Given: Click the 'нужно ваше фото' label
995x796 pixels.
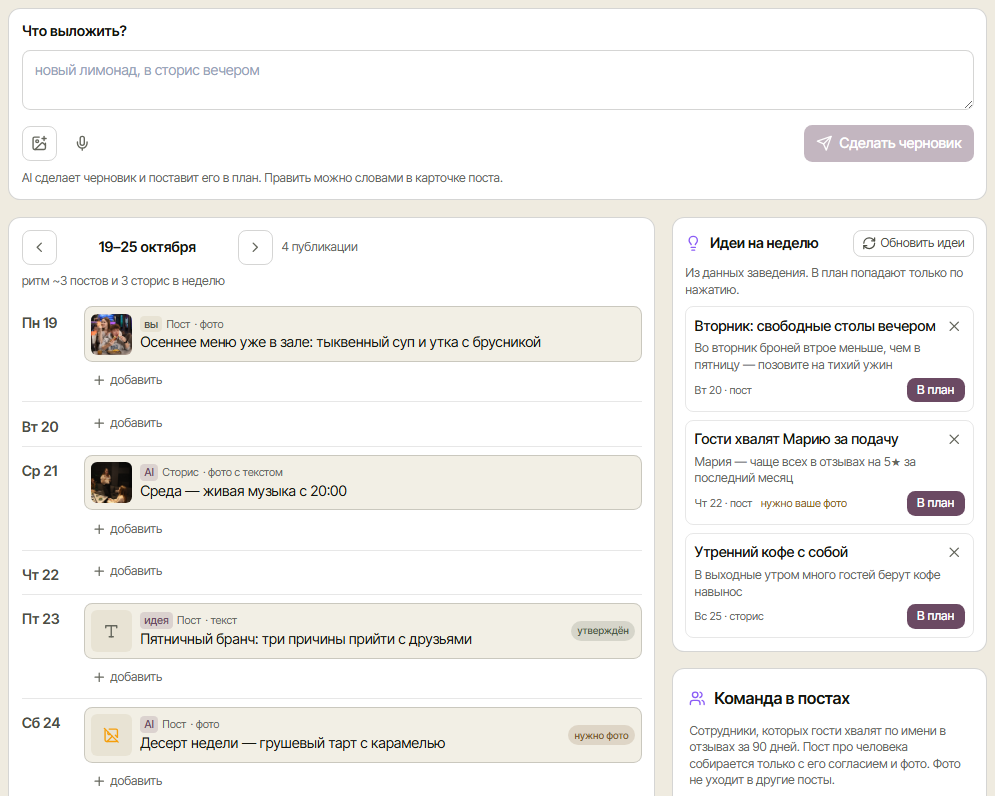Looking at the screenshot, I should pyautogui.click(x=803, y=503).
